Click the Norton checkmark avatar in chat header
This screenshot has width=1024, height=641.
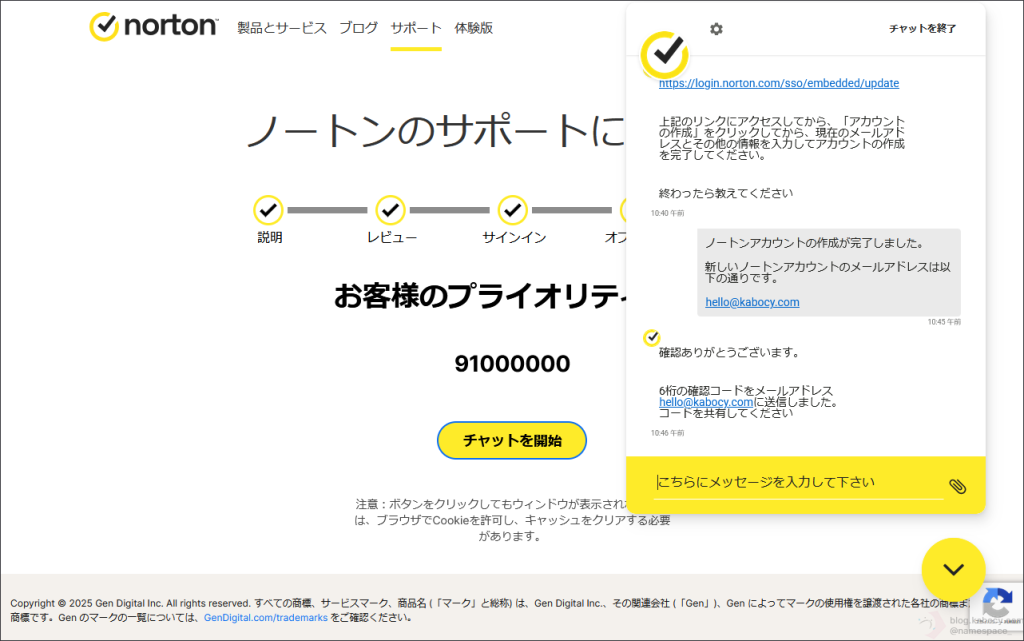pyautogui.click(x=664, y=54)
